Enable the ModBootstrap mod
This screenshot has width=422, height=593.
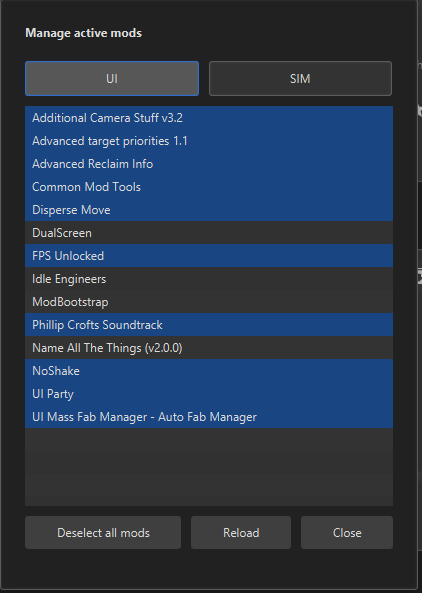point(209,302)
